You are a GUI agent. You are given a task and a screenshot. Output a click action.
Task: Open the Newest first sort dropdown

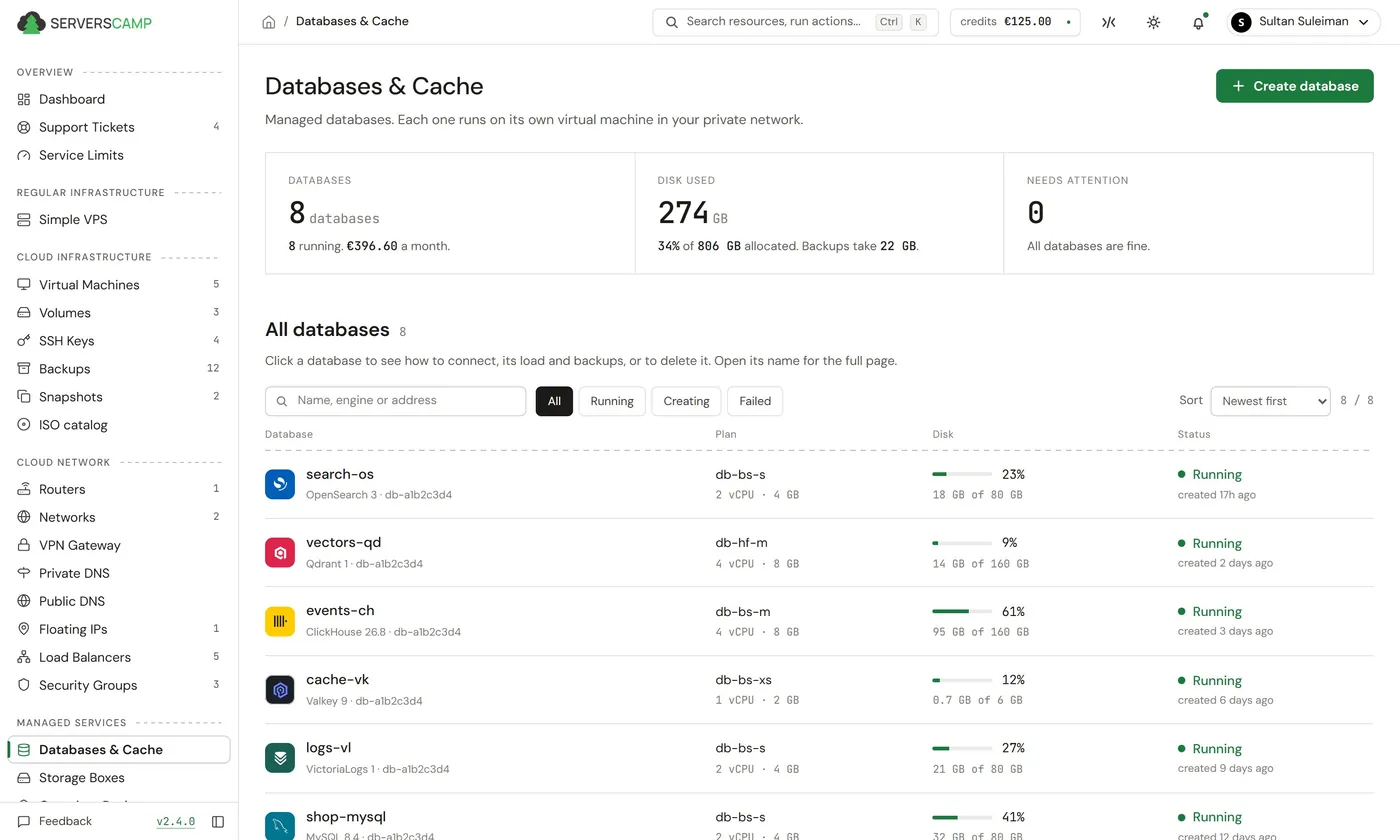tap(1270, 401)
